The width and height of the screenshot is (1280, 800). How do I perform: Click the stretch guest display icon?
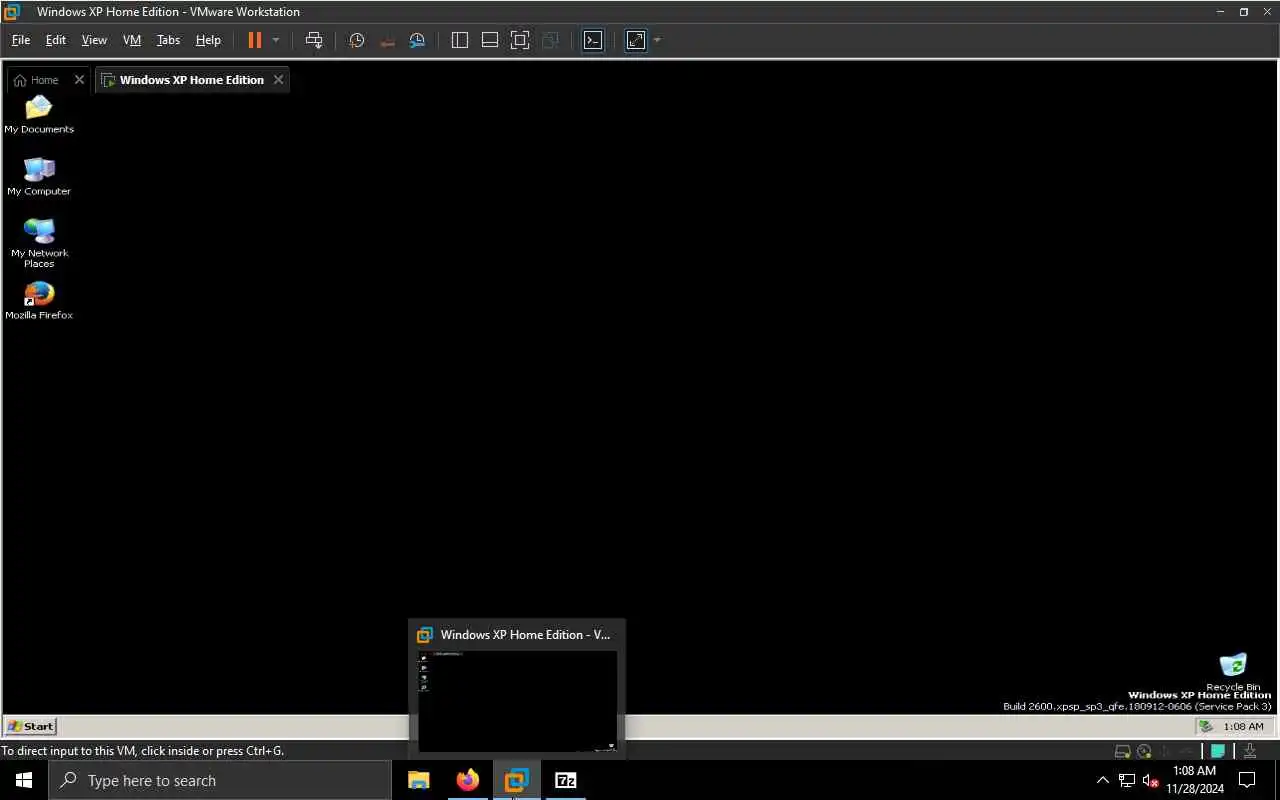636,40
